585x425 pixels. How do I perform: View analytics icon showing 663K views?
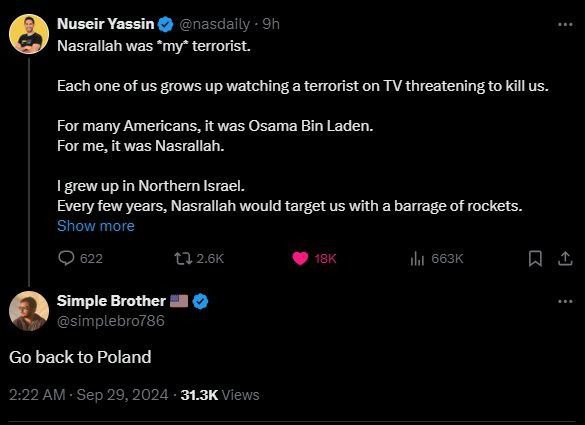click(x=417, y=258)
